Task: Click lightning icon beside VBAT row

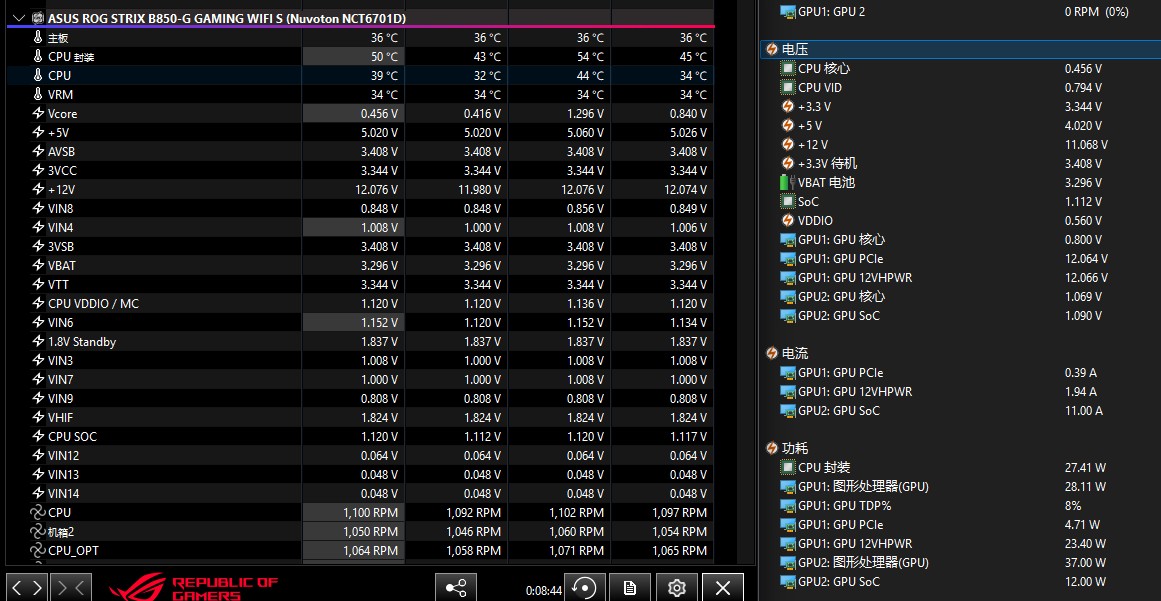Action: pos(39,265)
